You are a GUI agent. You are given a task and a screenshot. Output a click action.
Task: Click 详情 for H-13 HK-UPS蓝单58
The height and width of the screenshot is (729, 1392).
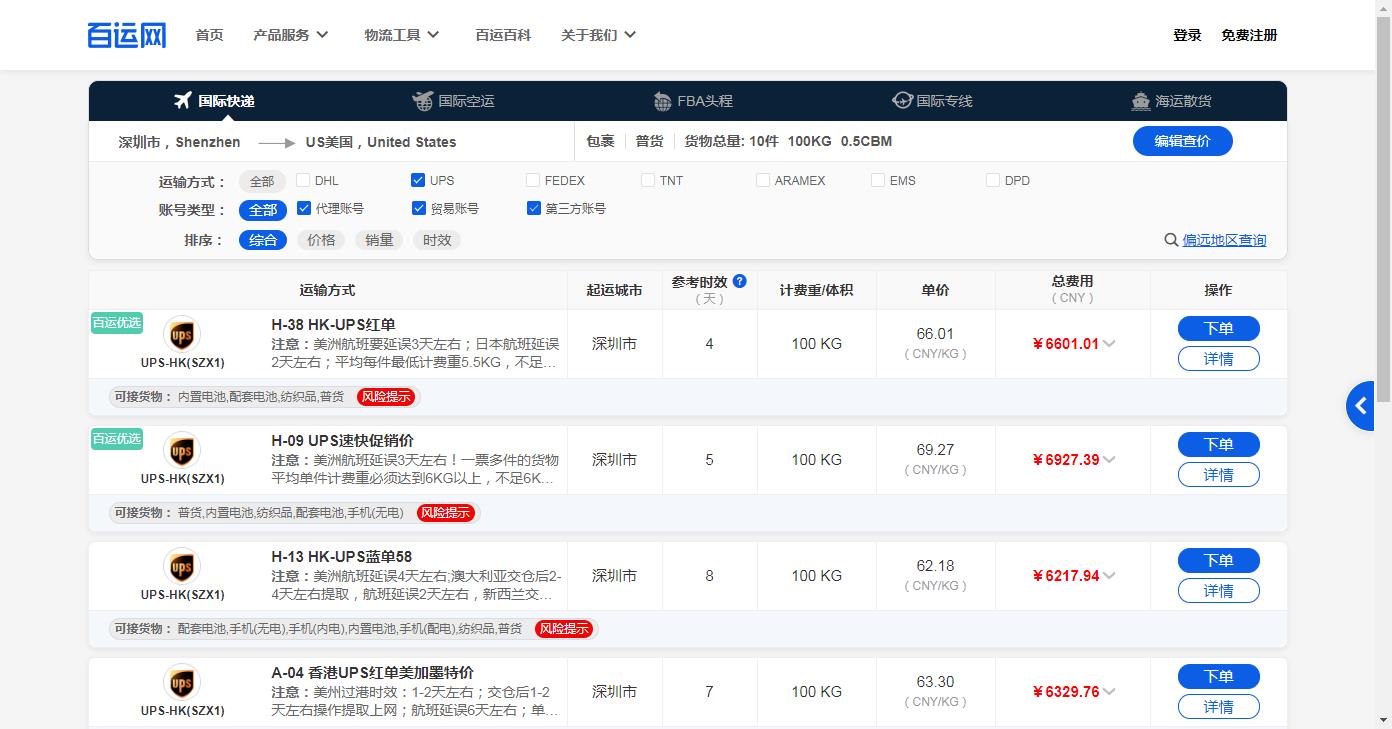tap(1218, 591)
